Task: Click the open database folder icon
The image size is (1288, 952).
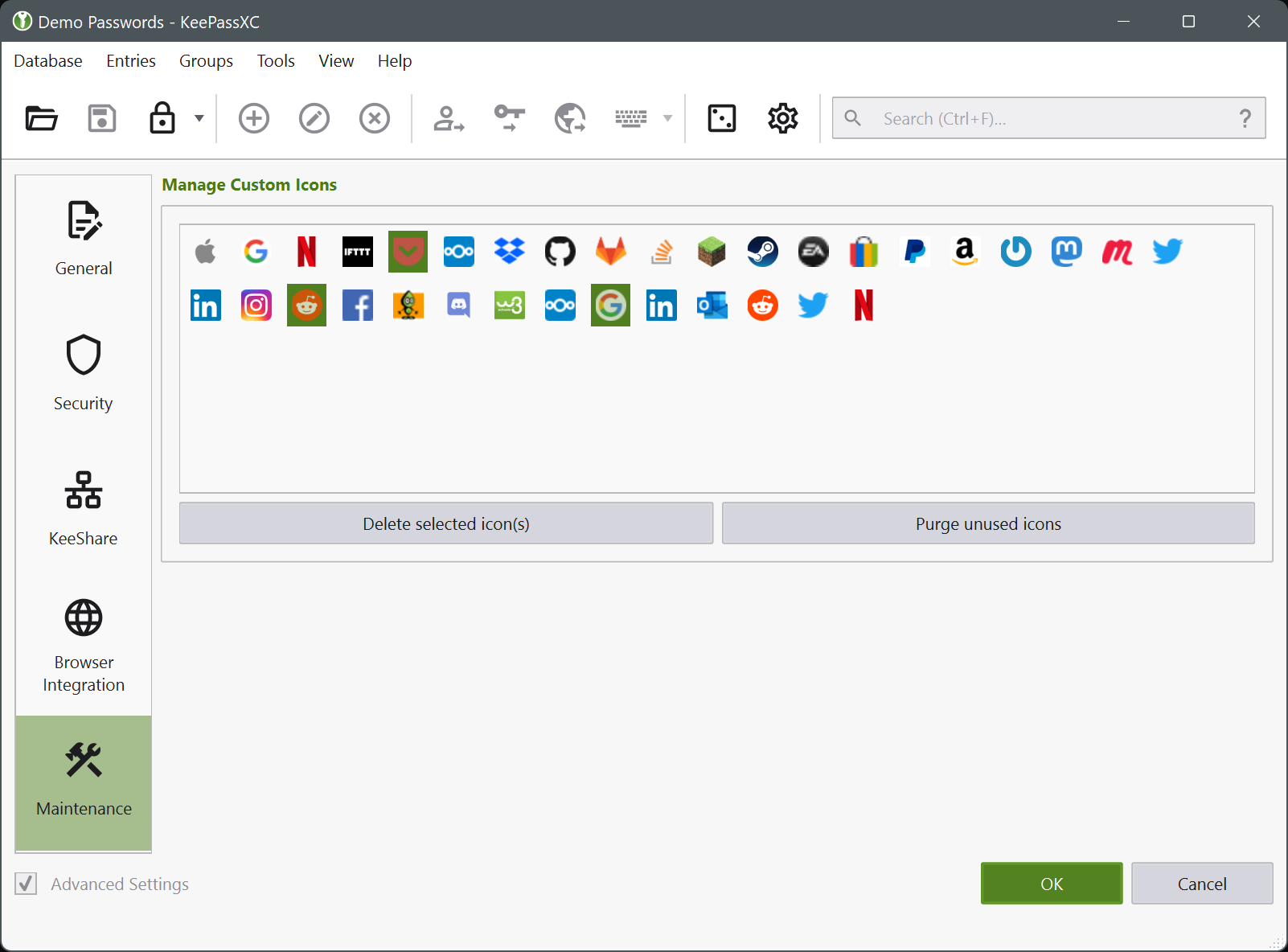Action: click(x=41, y=118)
